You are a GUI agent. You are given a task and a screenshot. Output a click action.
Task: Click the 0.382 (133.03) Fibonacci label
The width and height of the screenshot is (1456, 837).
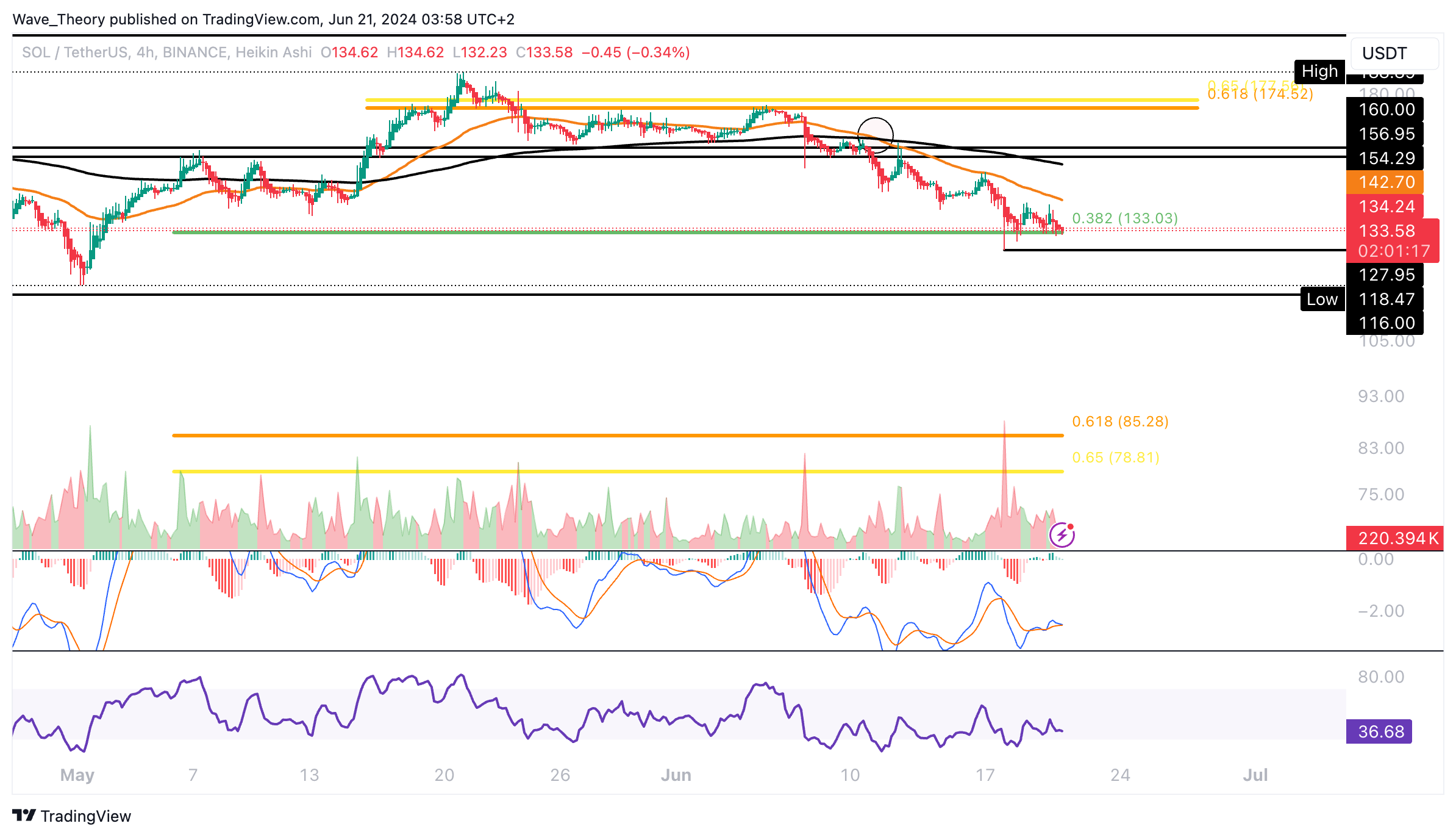click(1124, 218)
